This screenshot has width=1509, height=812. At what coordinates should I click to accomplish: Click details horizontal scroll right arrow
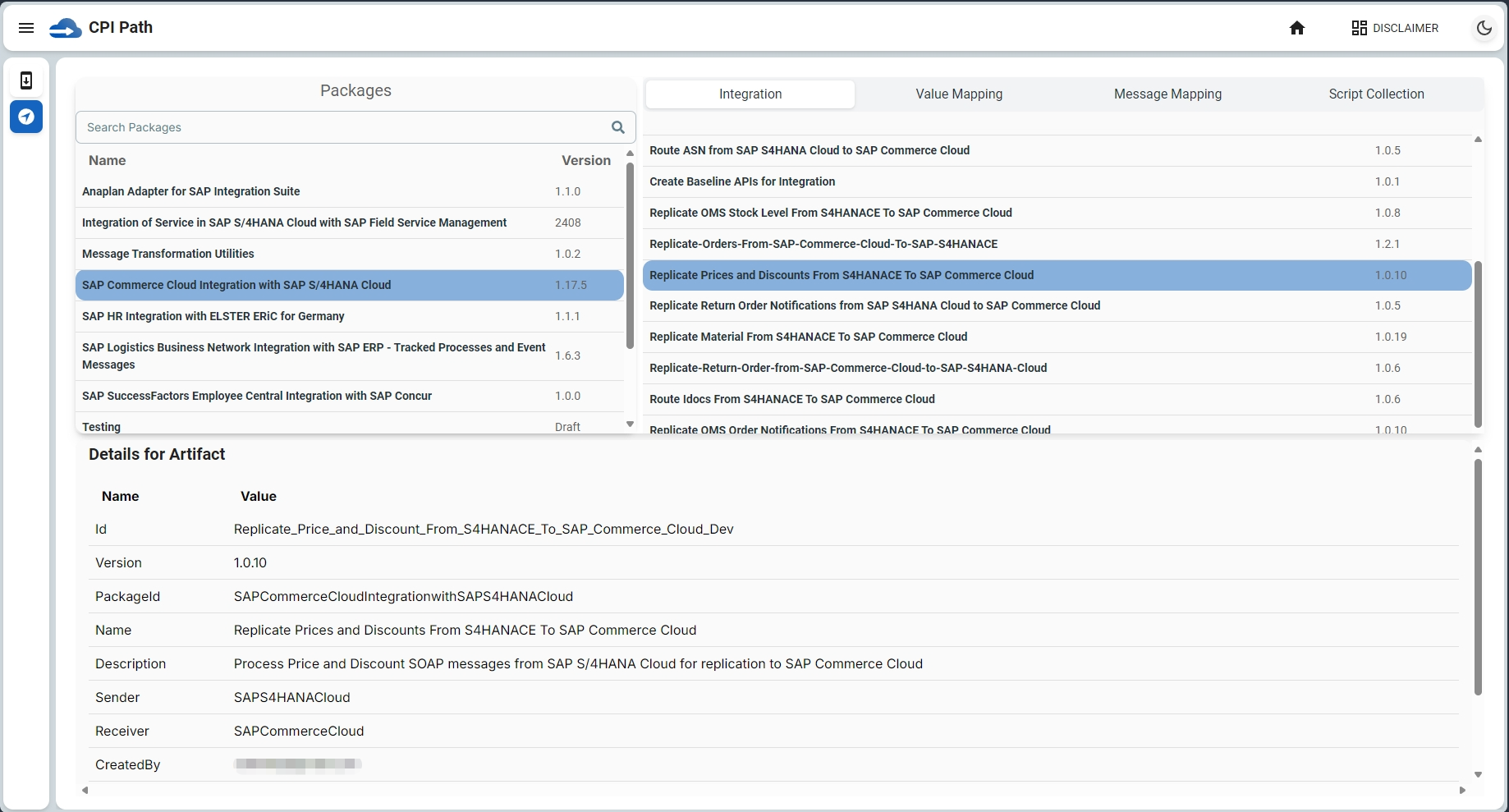pyautogui.click(x=1462, y=790)
